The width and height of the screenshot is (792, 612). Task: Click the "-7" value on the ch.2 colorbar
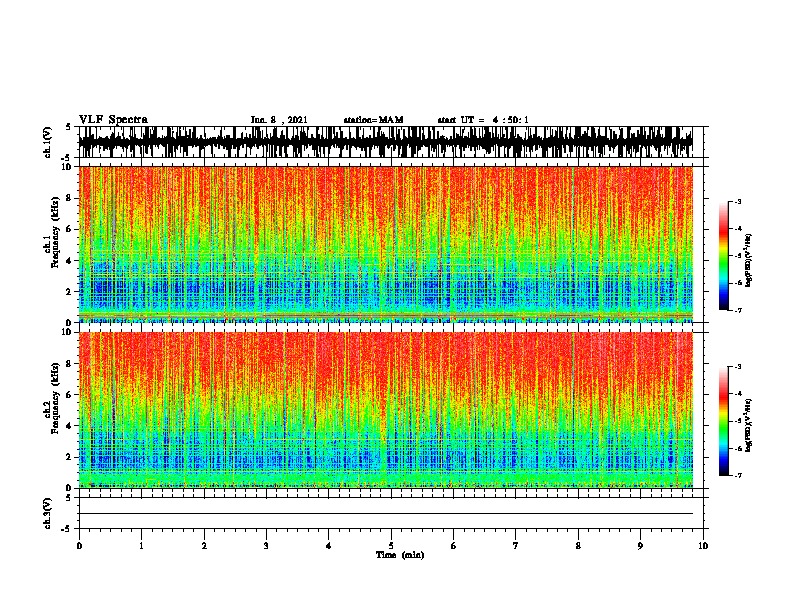pyautogui.click(x=738, y=475)
